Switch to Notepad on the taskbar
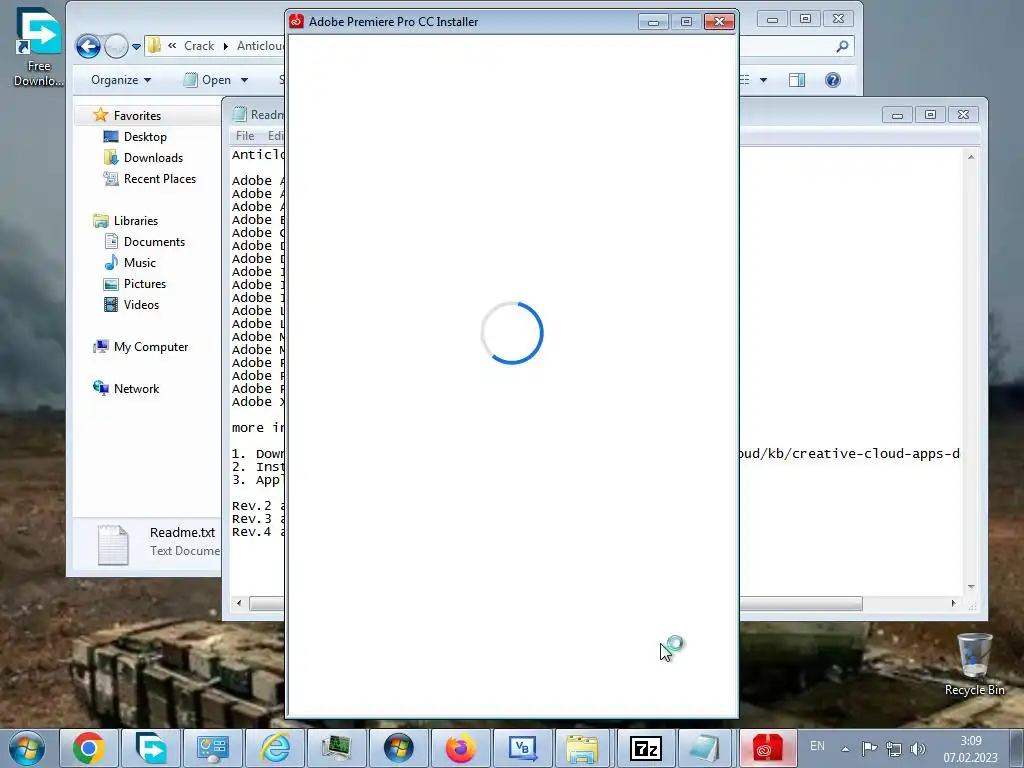 click(x=705, y=748)
